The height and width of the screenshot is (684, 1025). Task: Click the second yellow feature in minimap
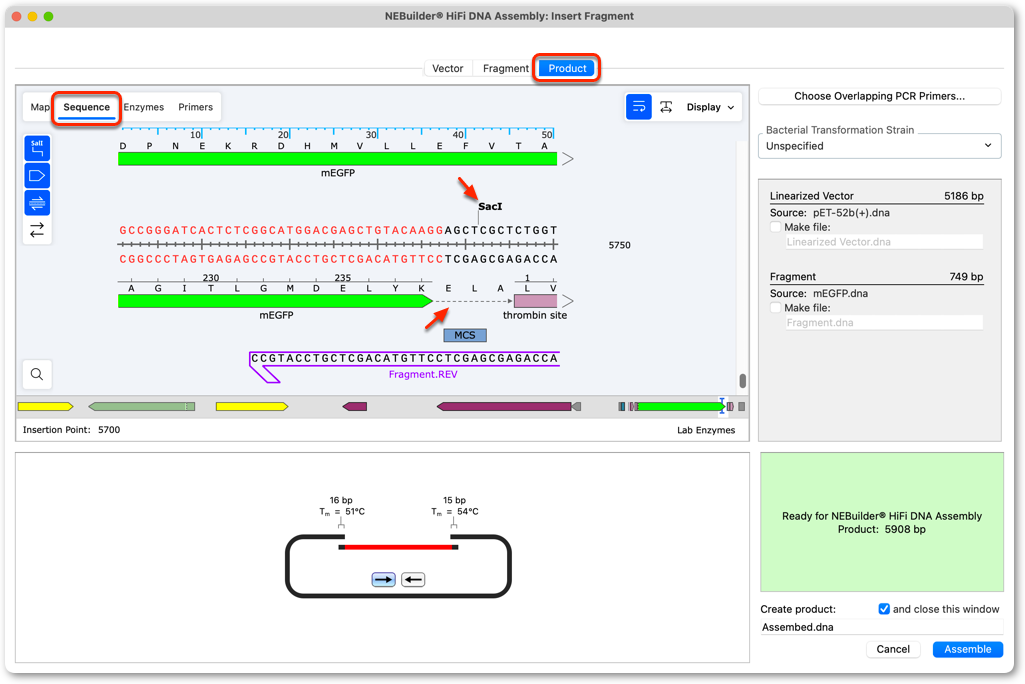coord(252,407)
